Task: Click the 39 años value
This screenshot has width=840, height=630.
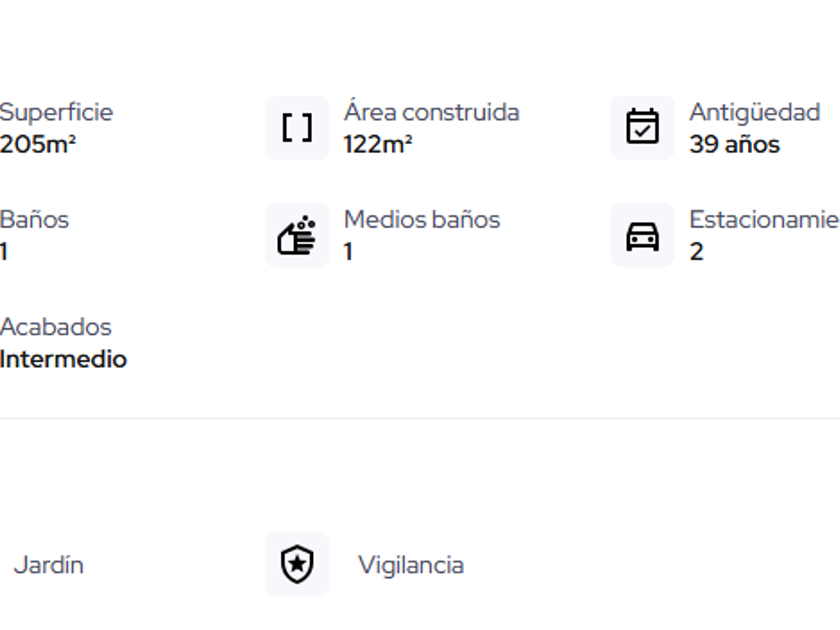Action: [x=734, y=145]
